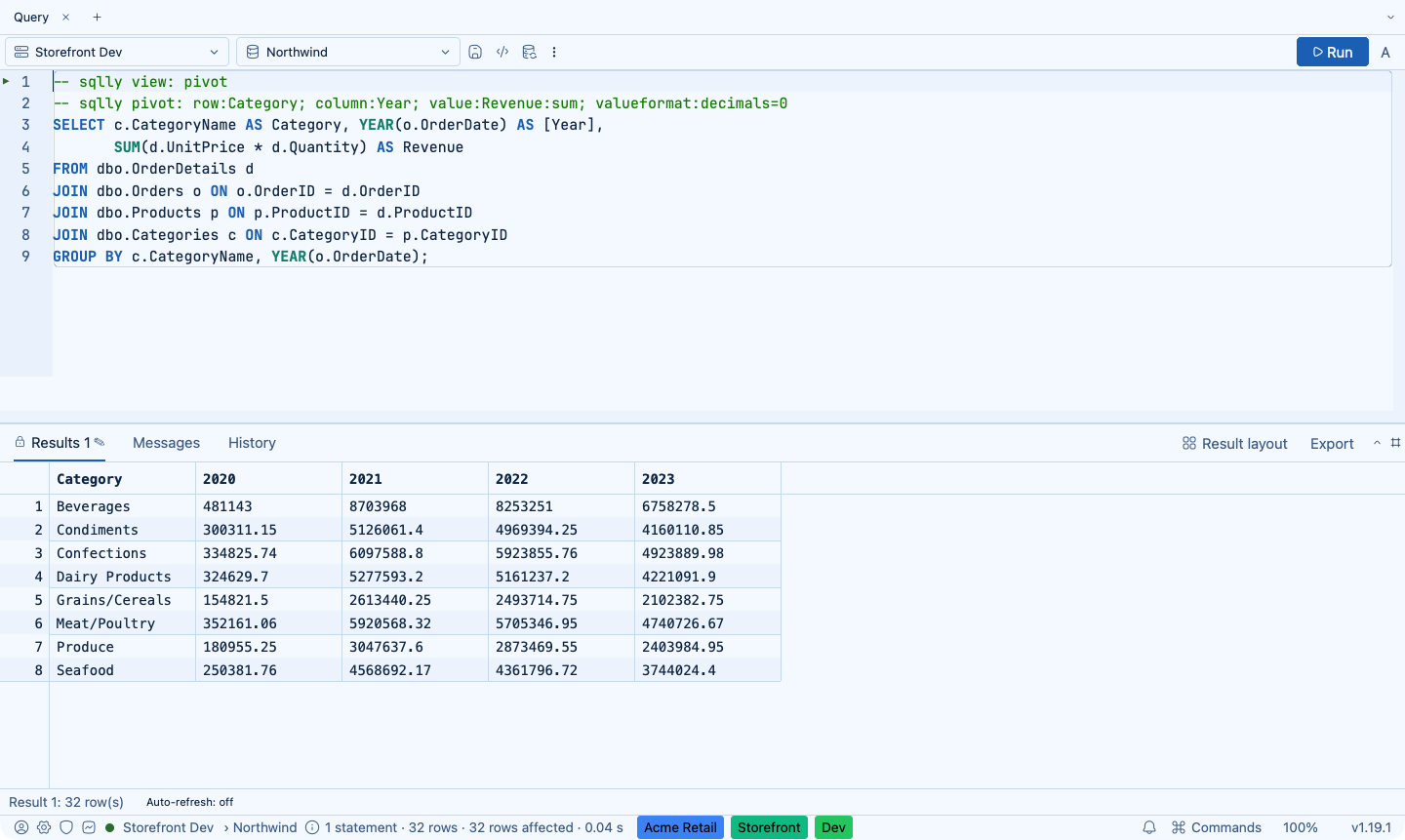Click the maximize results panel icon
1405x840 pixels.
click(1395, 443)
